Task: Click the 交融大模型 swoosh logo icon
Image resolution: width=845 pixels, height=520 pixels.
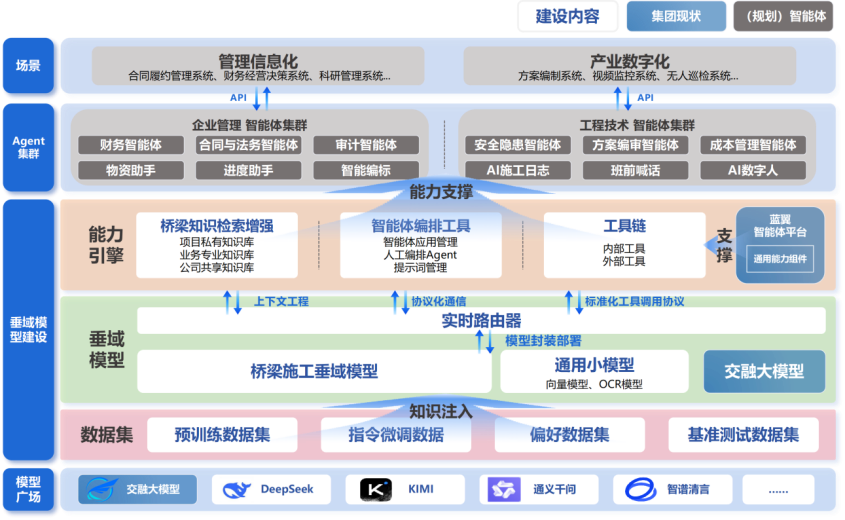Action: [101, 490]
